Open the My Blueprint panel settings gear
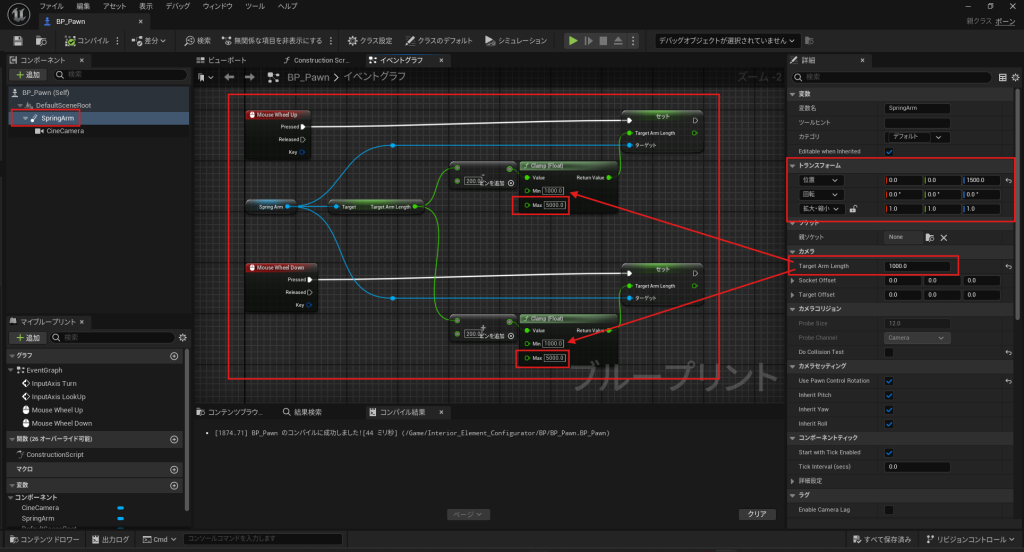Image resolution: width=1024 pixels, height=552 pixels. [x=182, y=338]
